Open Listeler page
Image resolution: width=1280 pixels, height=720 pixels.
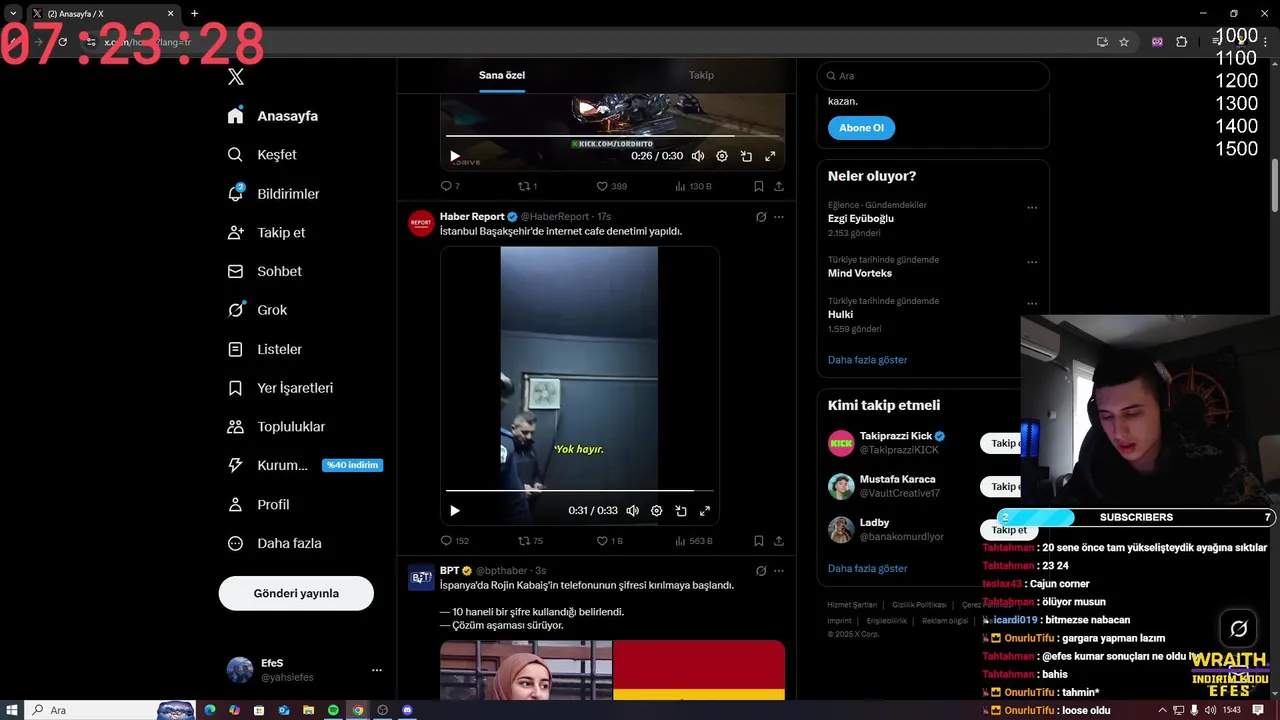coord(264,349)
